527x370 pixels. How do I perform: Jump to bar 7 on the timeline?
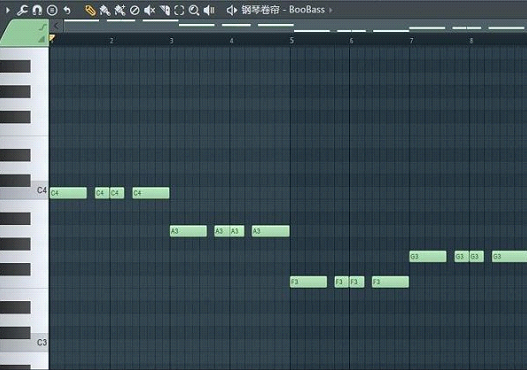coord(411,41)
